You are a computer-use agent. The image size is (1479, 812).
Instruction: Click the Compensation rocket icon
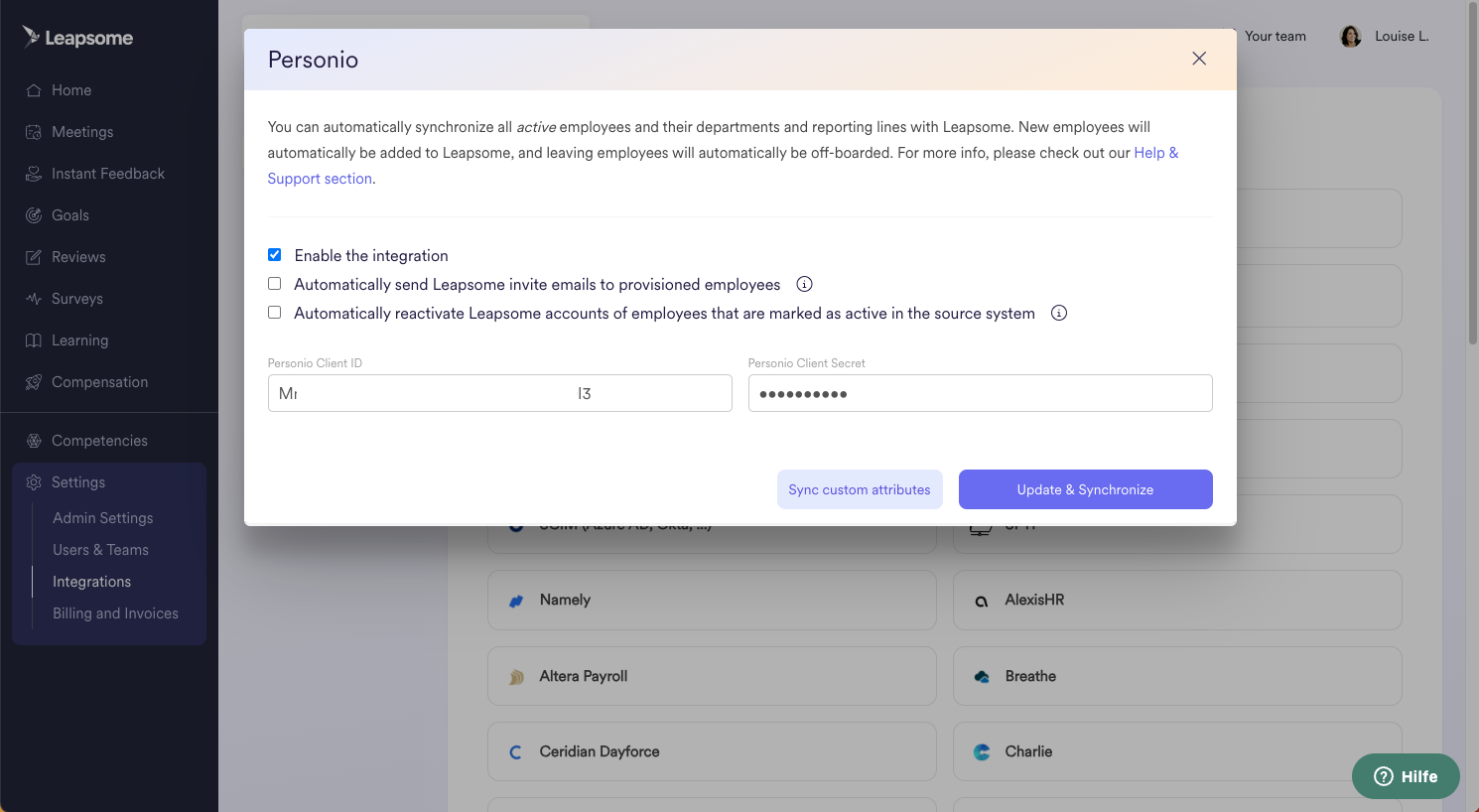pos(34,382)
